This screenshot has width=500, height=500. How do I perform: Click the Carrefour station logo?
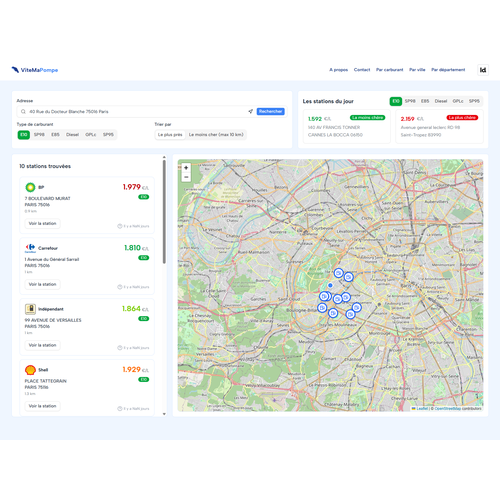(x=30, y=248)
